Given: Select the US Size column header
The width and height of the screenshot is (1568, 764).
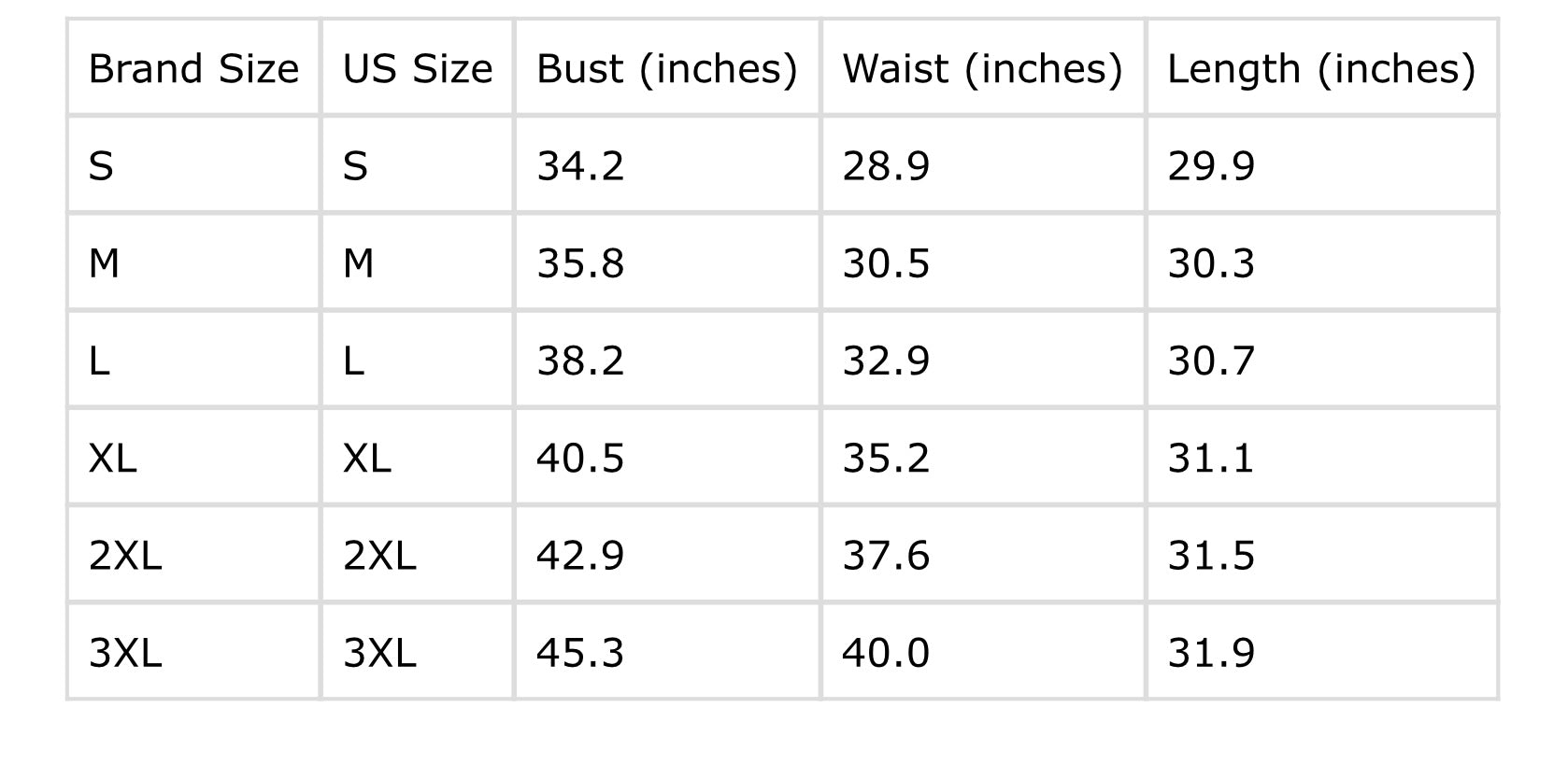Looking at the screenshot, I should (x=418, y=68).
